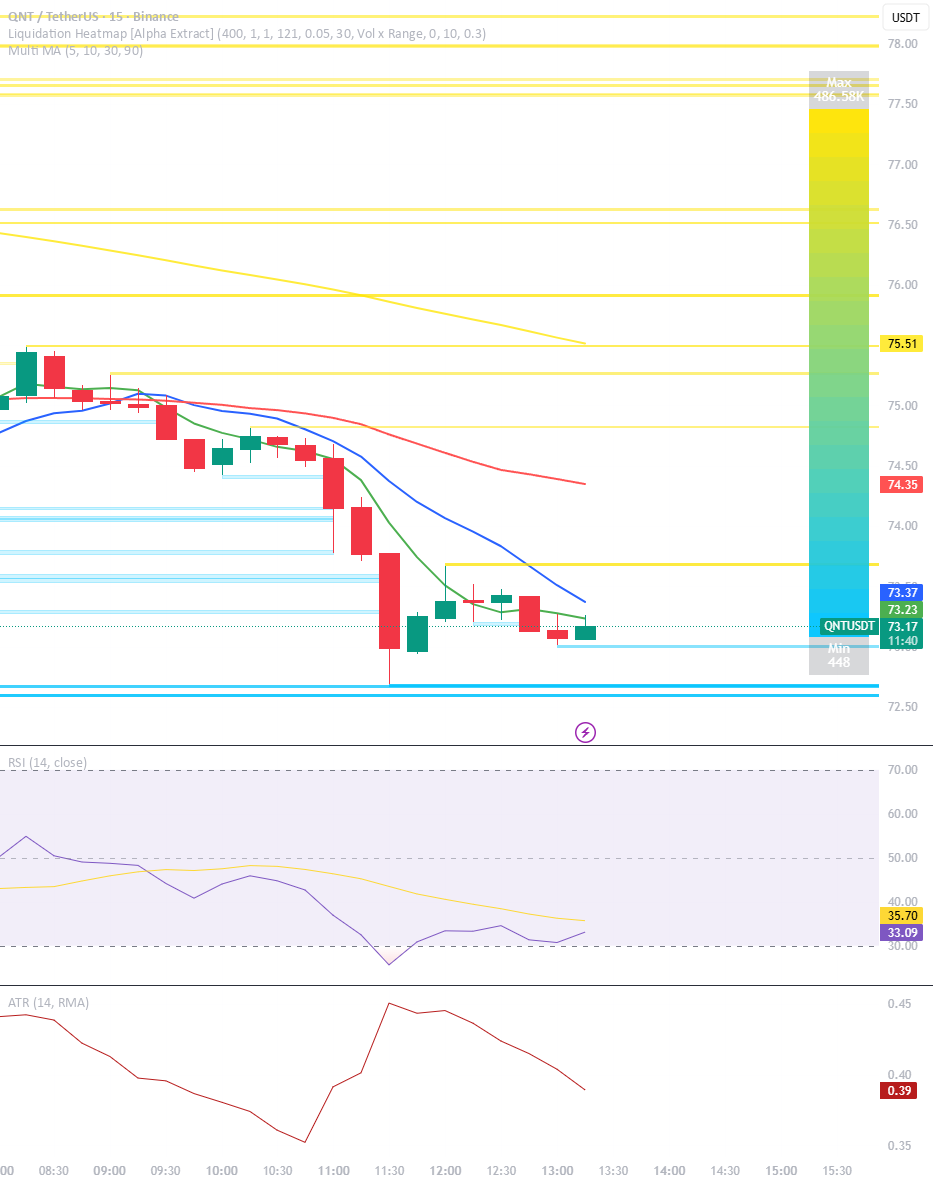Click the 72.50 price axis label
Image resolution: width=933 pixels, height=1185 pixels.
pos(902,707)
